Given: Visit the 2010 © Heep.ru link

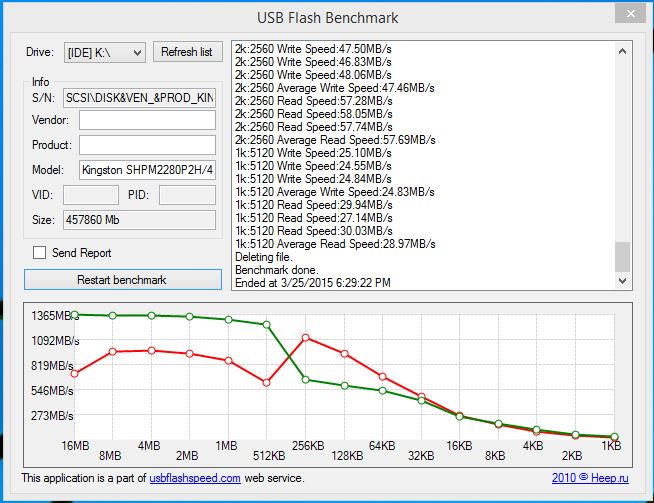Looking at the screenshot, I should tap(592, 477).
